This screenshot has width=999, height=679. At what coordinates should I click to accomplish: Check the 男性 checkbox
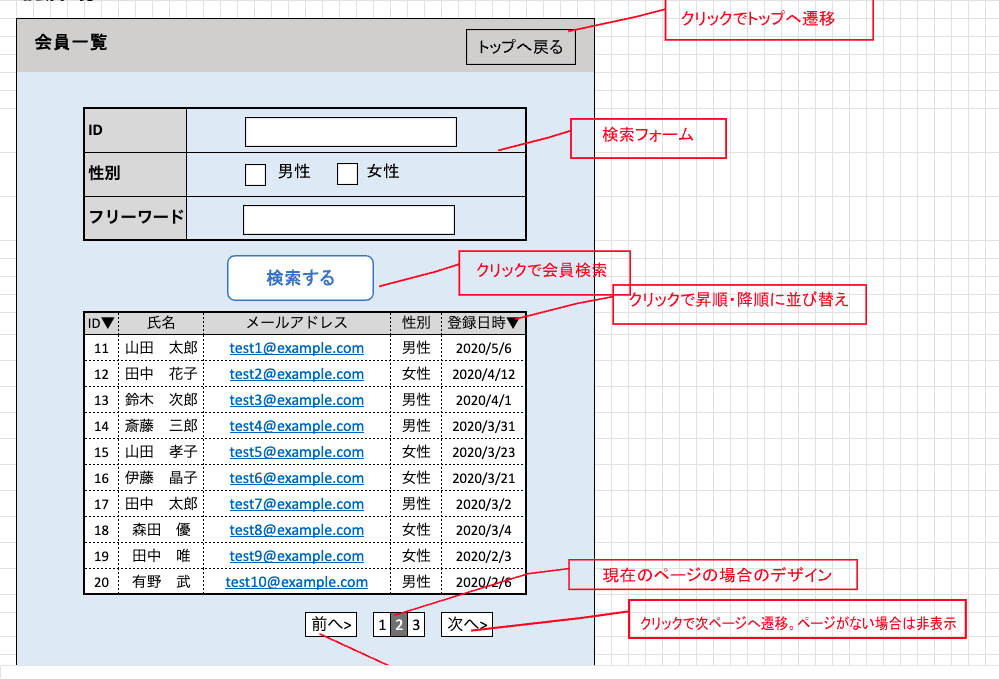(x=256, y=174)
